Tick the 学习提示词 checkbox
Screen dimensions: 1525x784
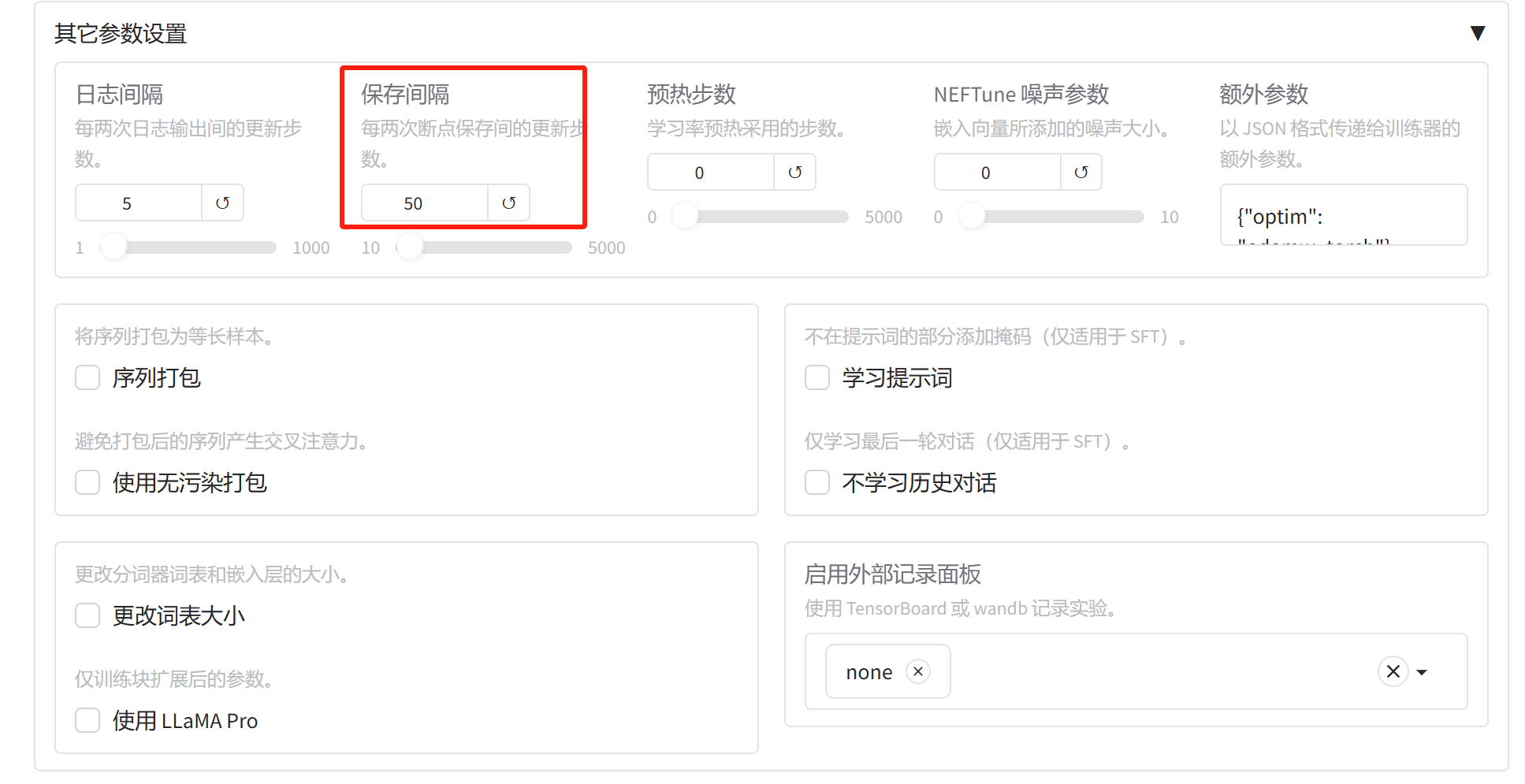tap(817, 377)
